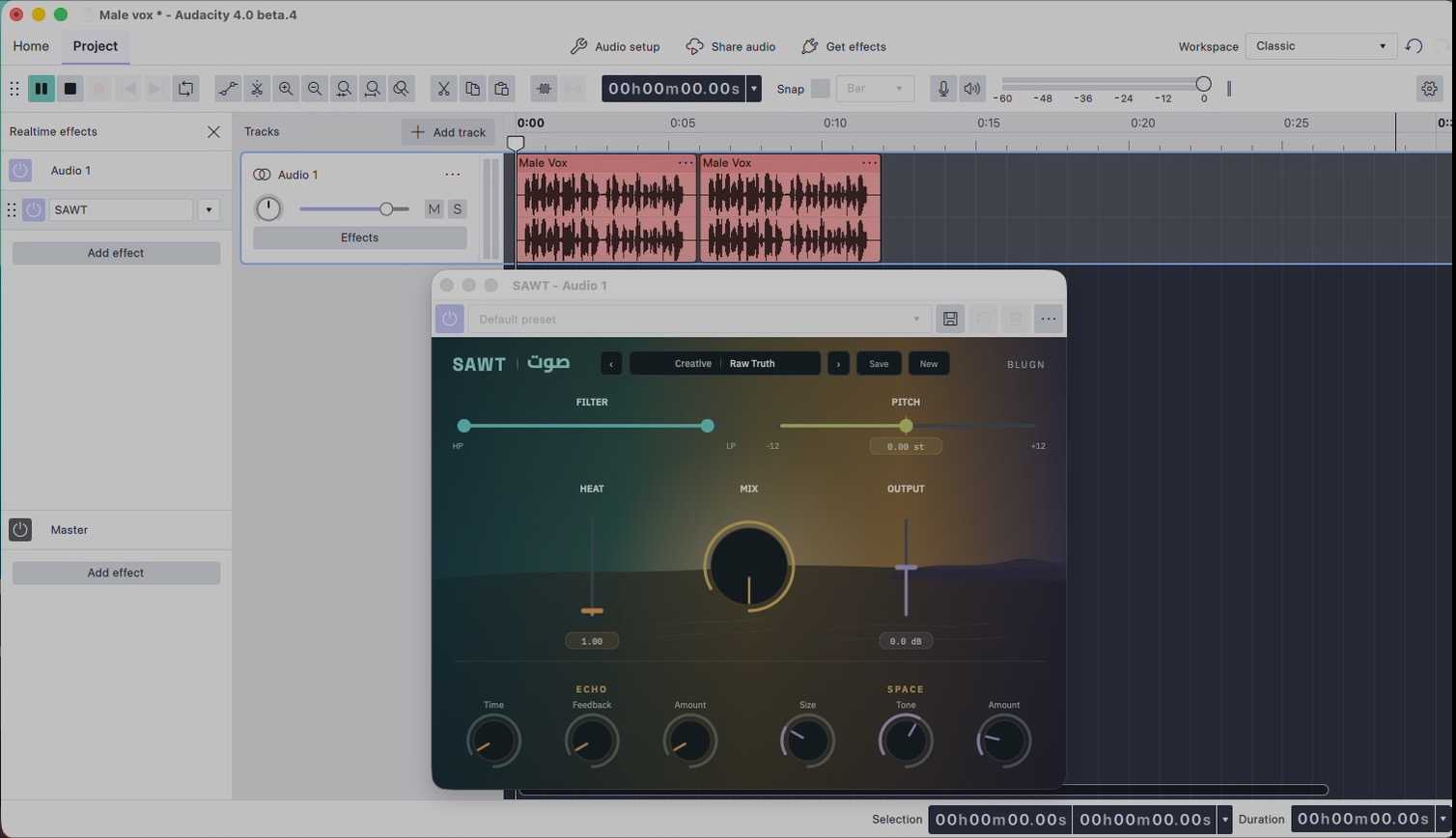
Task: Open the Bar snap unit dropdown
Action: click(875, 89)
